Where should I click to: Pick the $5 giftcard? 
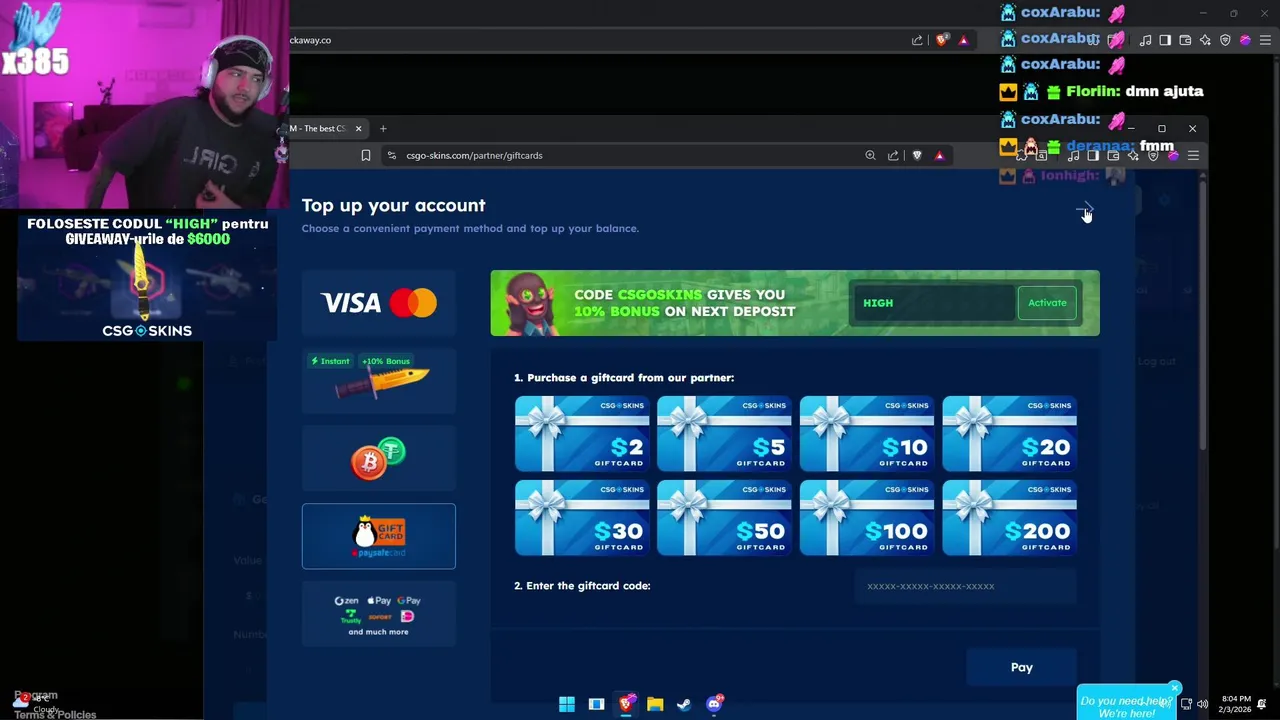pyautogui.click(x=724, y=434)
